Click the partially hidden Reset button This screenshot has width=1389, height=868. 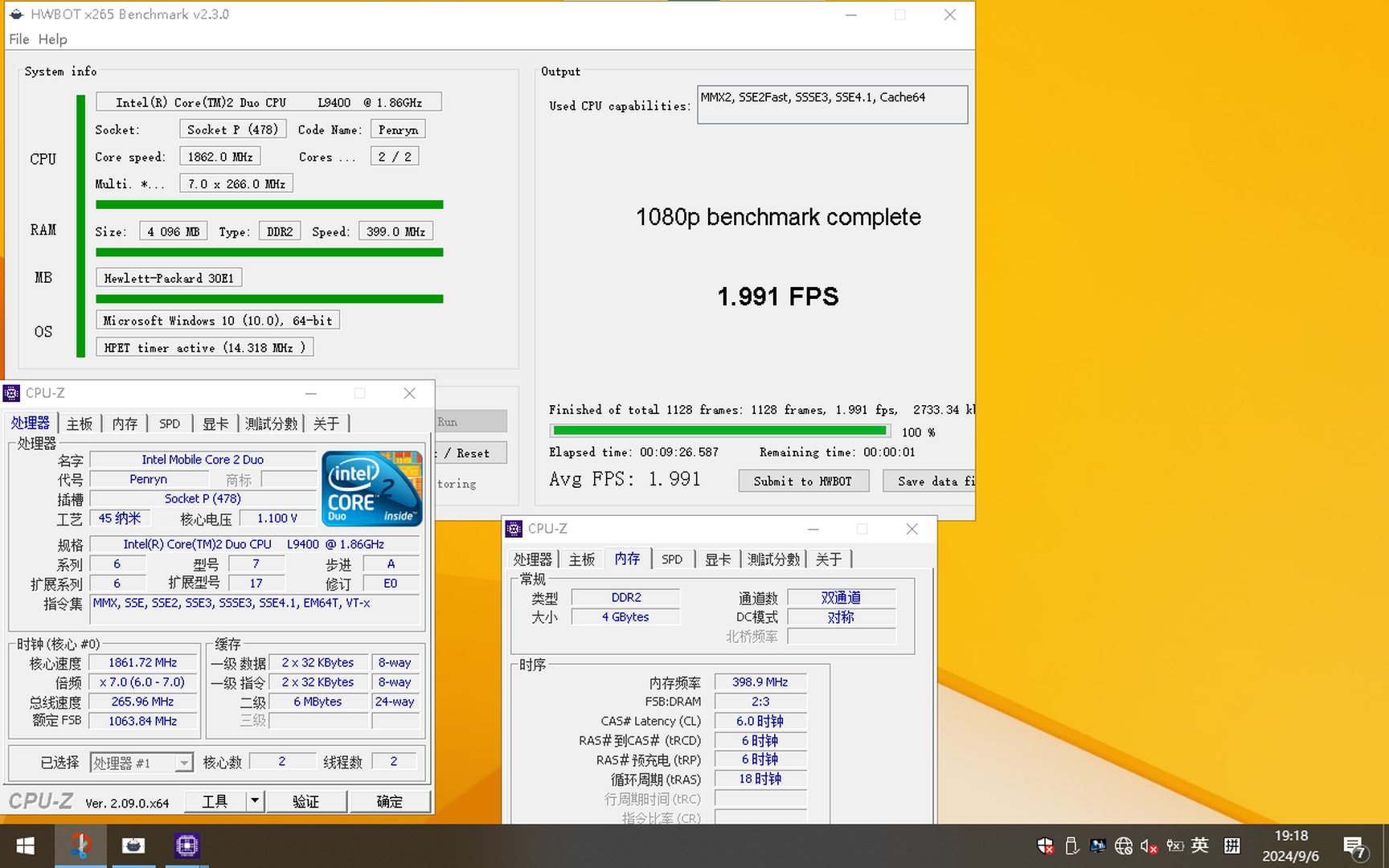point(471,453)
